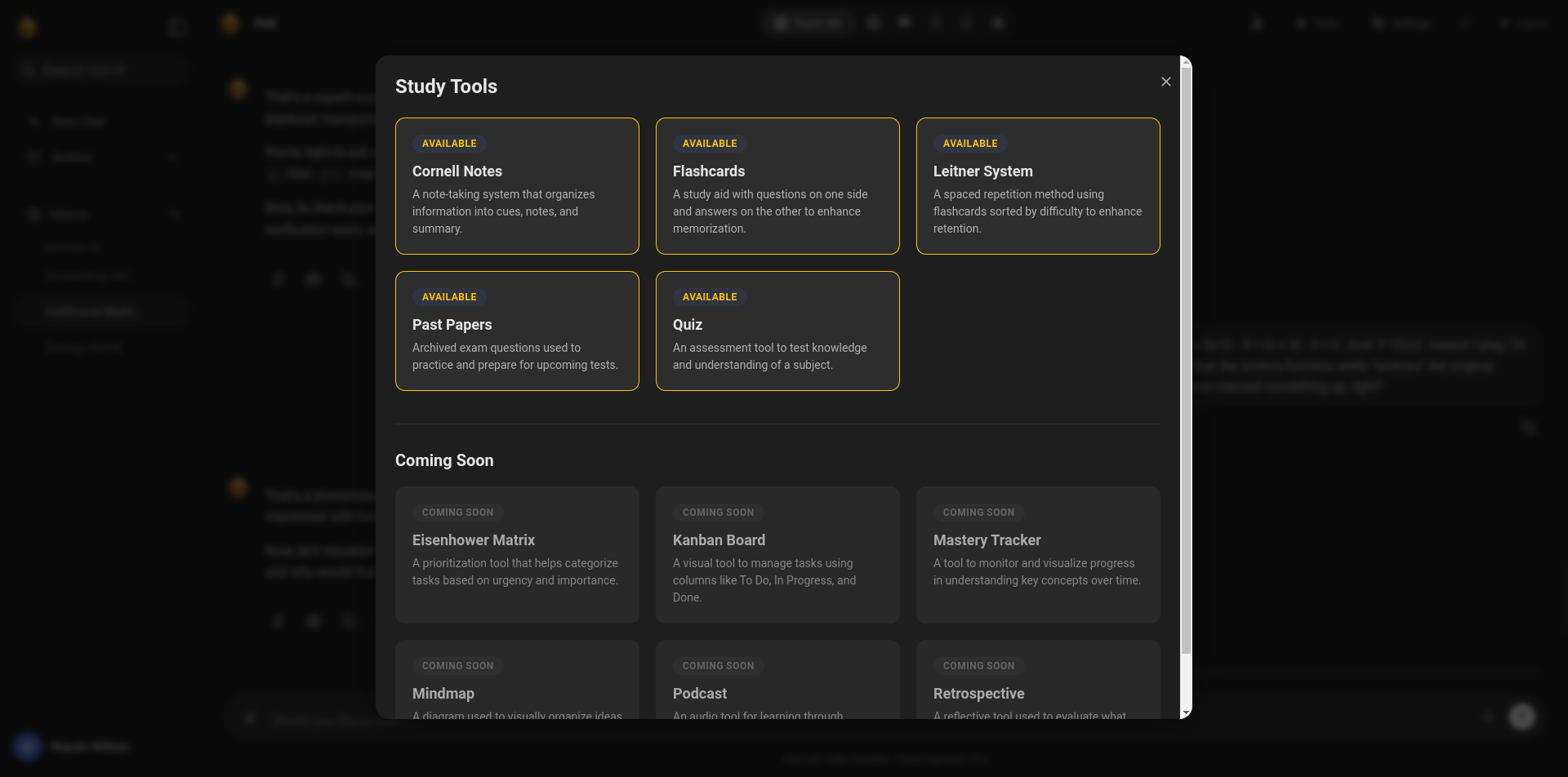Open the Cornell Notes tool card

[517, 186]
